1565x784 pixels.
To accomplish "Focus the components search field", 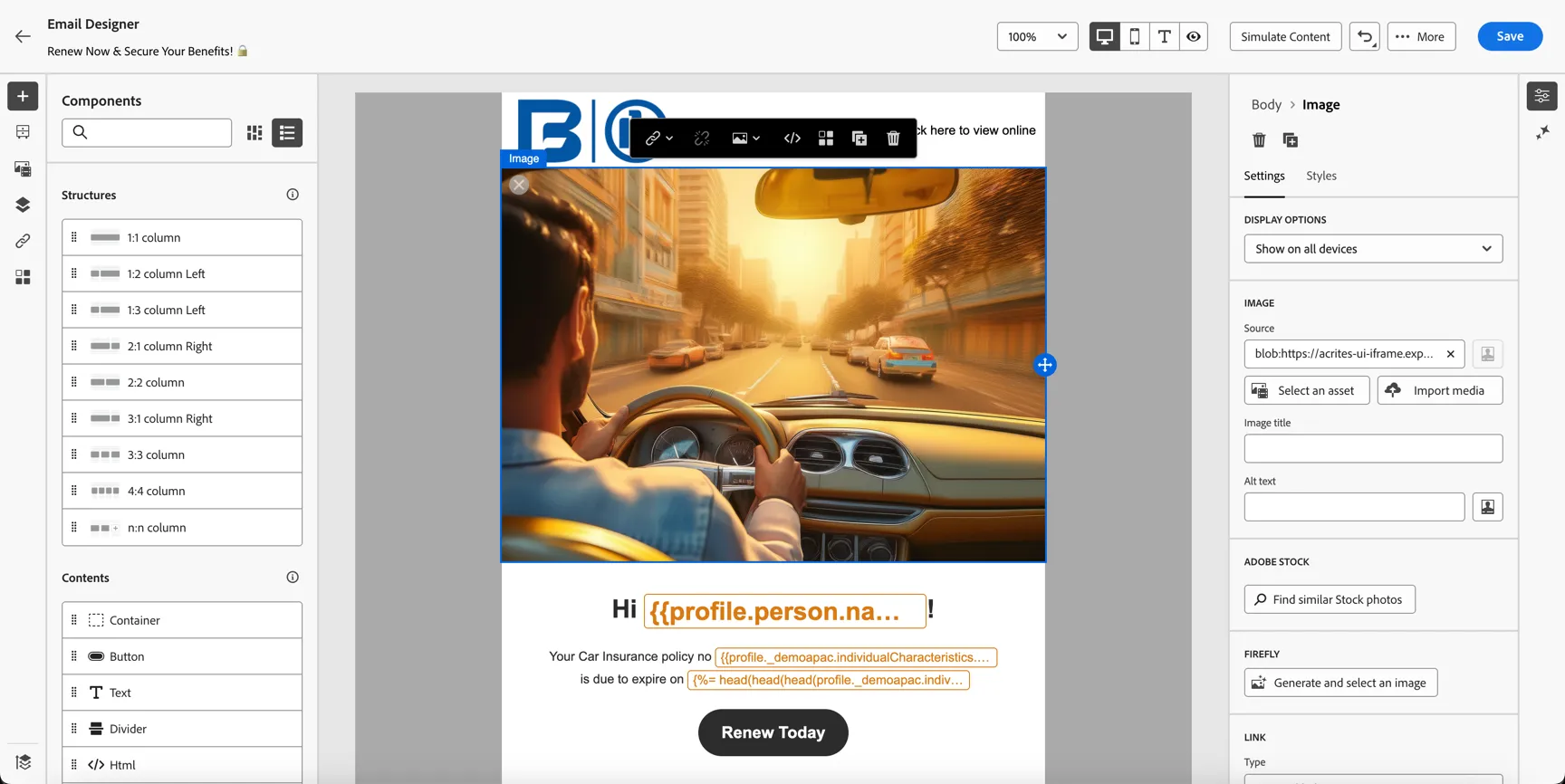I will coord(147,133).
